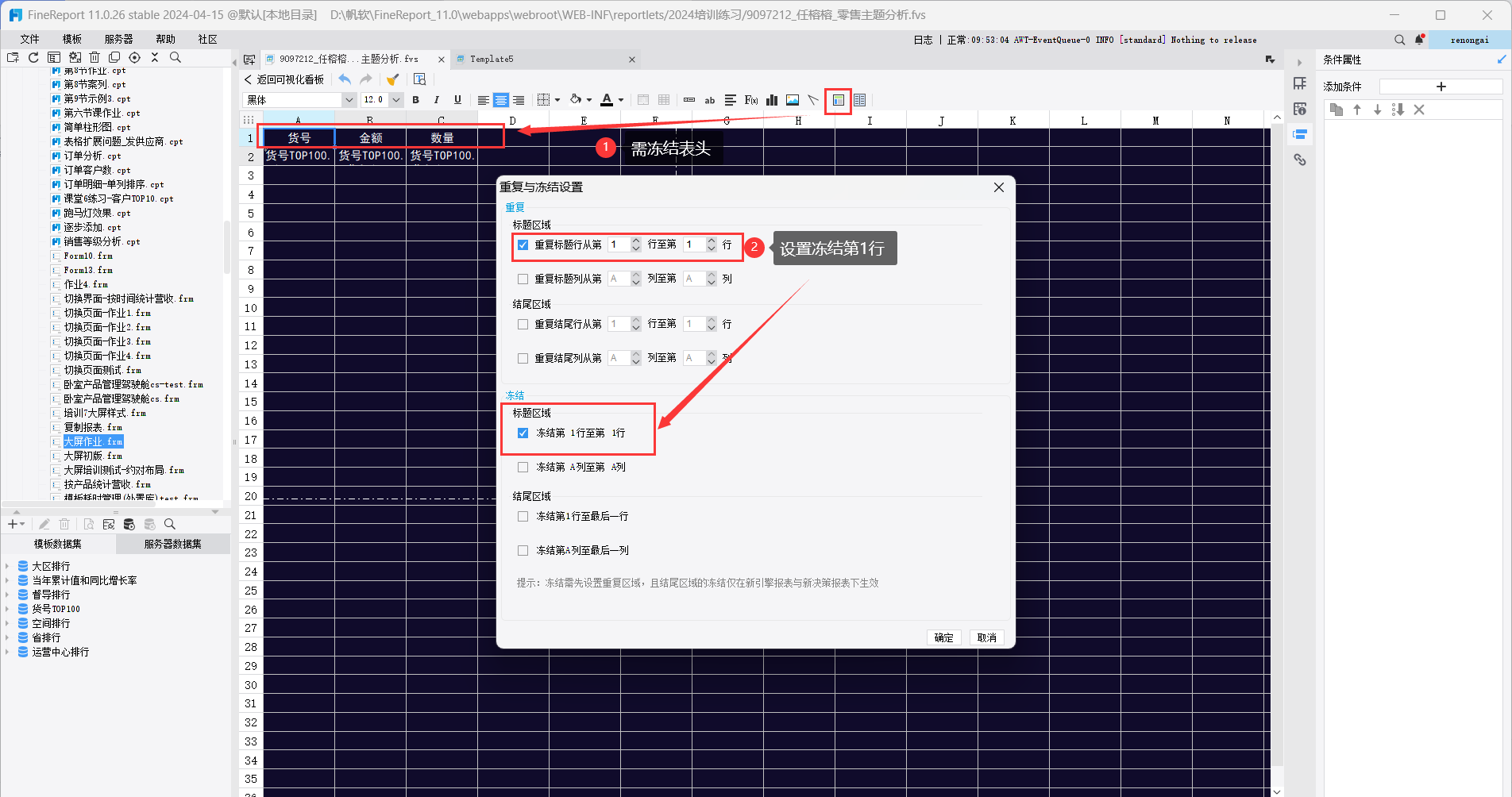Increase the 重复标题行 start row stepper

pos(636,241)
